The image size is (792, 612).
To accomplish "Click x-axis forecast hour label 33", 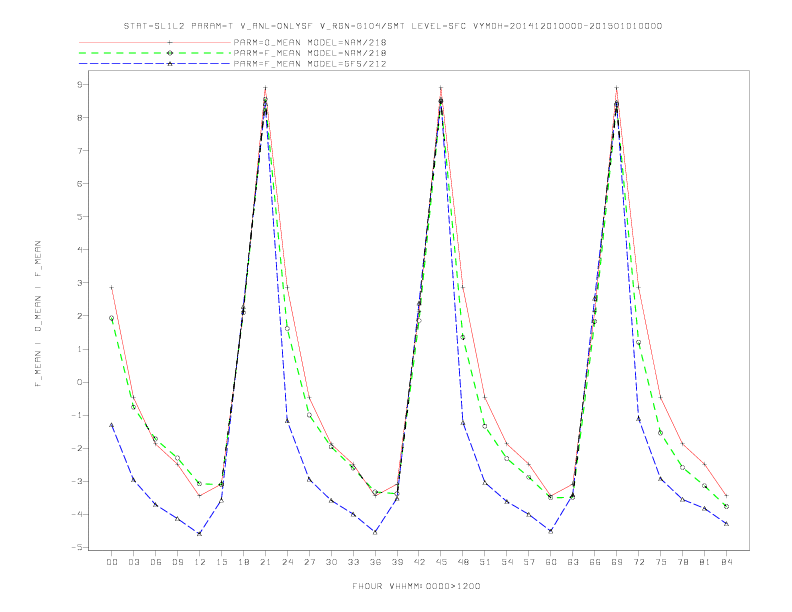I will point(353,562).
